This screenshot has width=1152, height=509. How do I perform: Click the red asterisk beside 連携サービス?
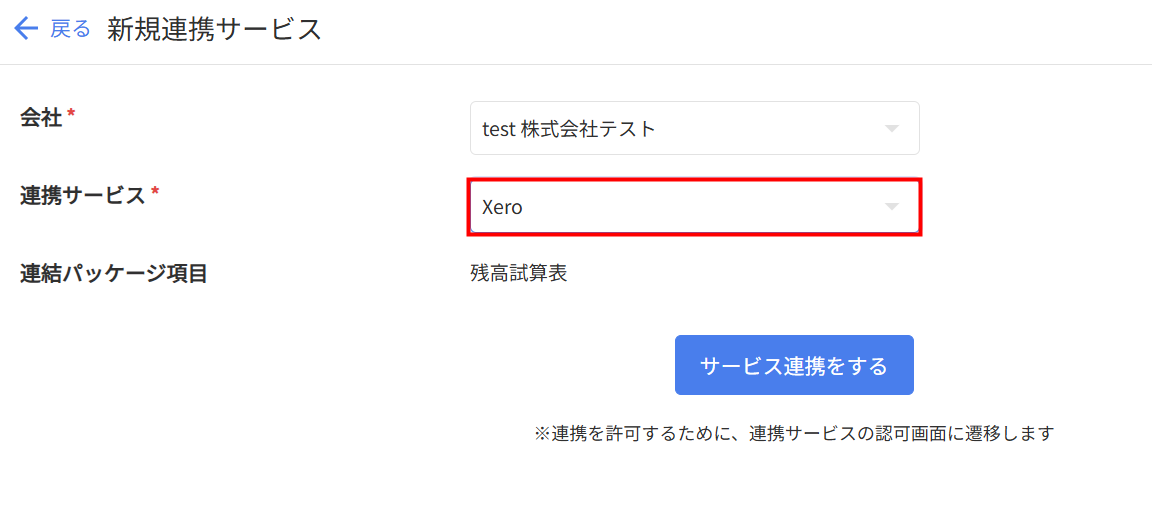155,192
